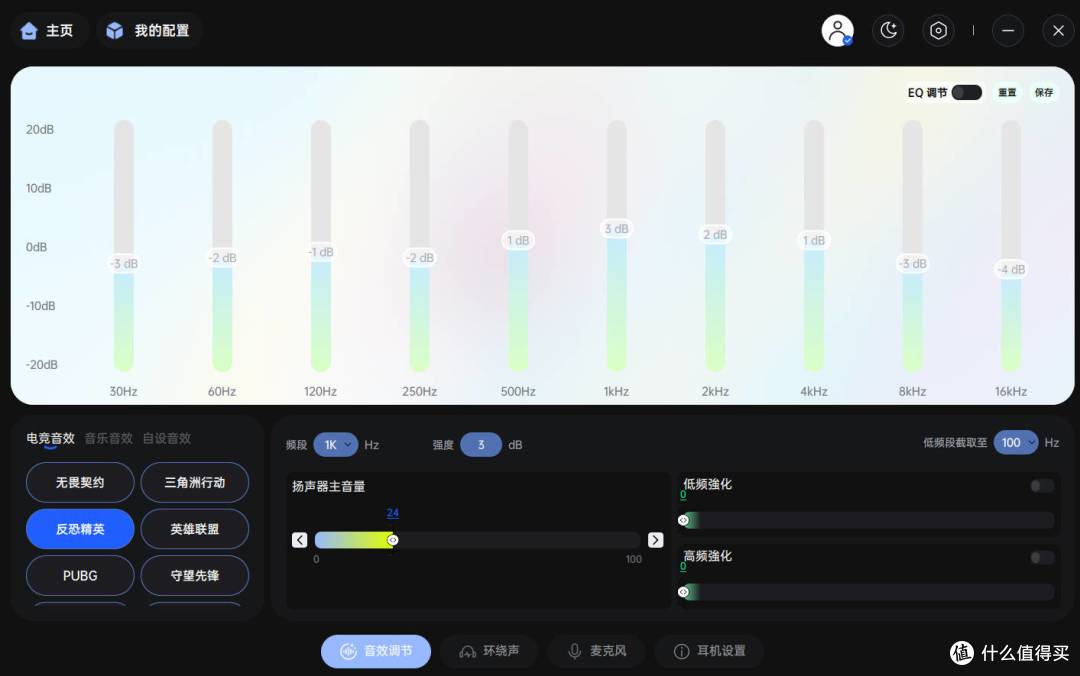Choose the 英雄联盟 preset
Viewport: 1080px width, 676px height.
click(x=195, y=529)
